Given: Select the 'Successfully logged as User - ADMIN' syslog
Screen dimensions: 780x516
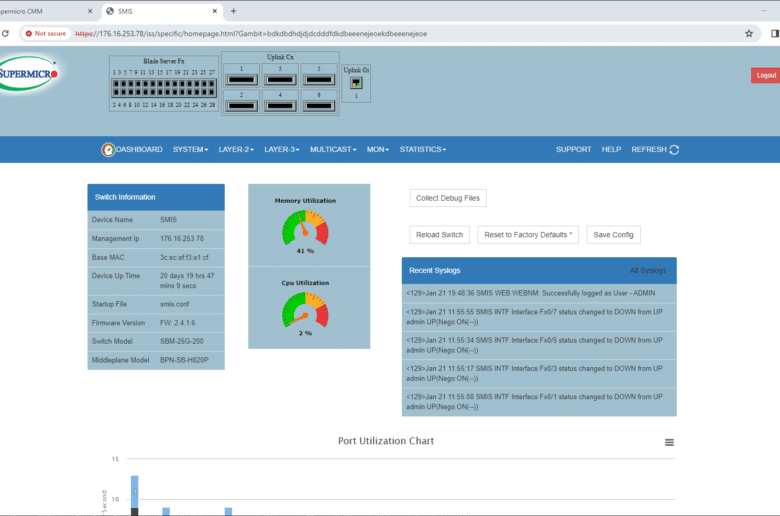Looking at the screenshot, I should pyautogui.click(x=539, y=293).
